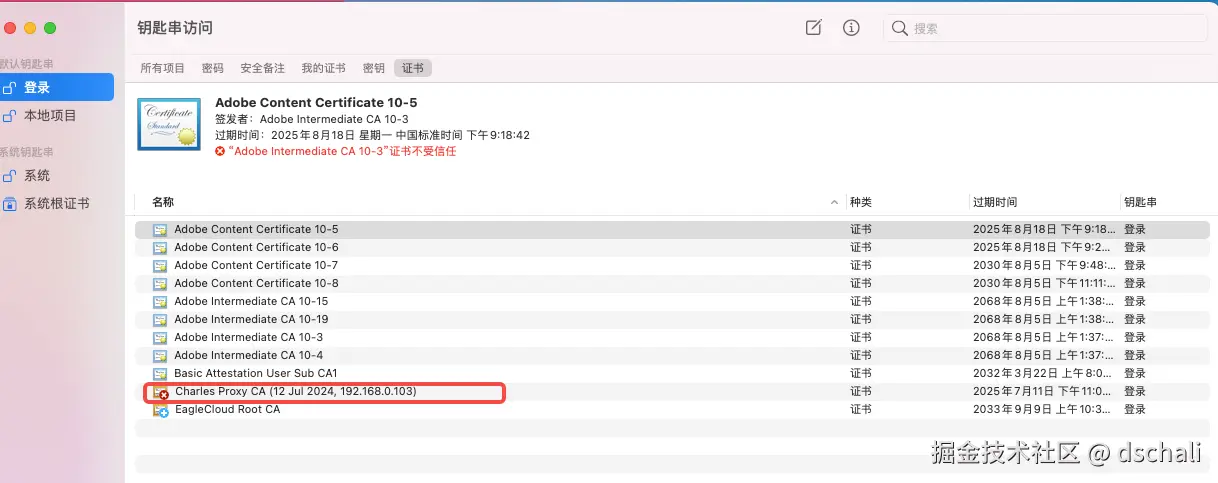Viewport: 1218px width, 483px height.
Task: Click the certificate icon for Adobe Intermediate CA 10-4
Action: pyautogui.click(x=160, y=356)
